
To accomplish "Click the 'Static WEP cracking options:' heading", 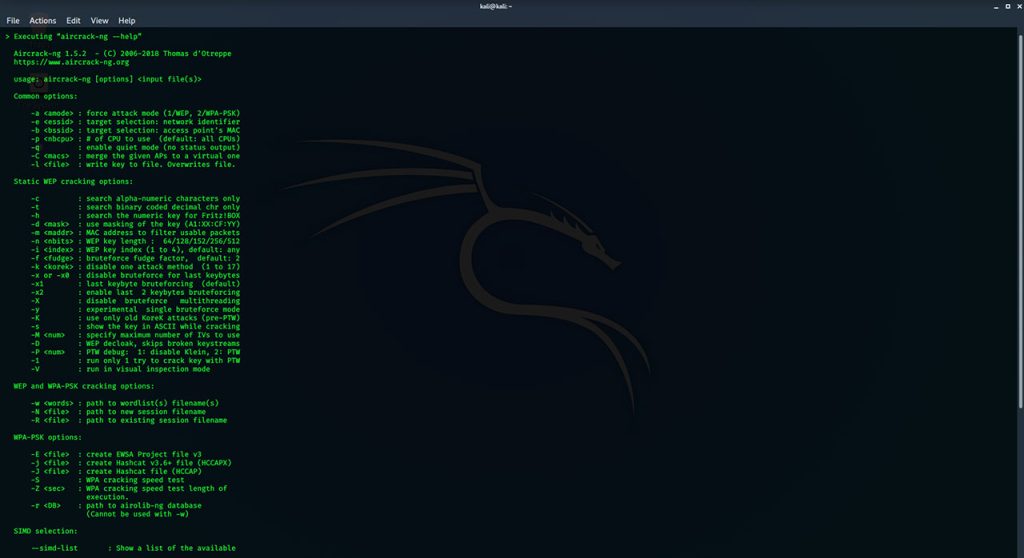I will [x=73, y=181].
